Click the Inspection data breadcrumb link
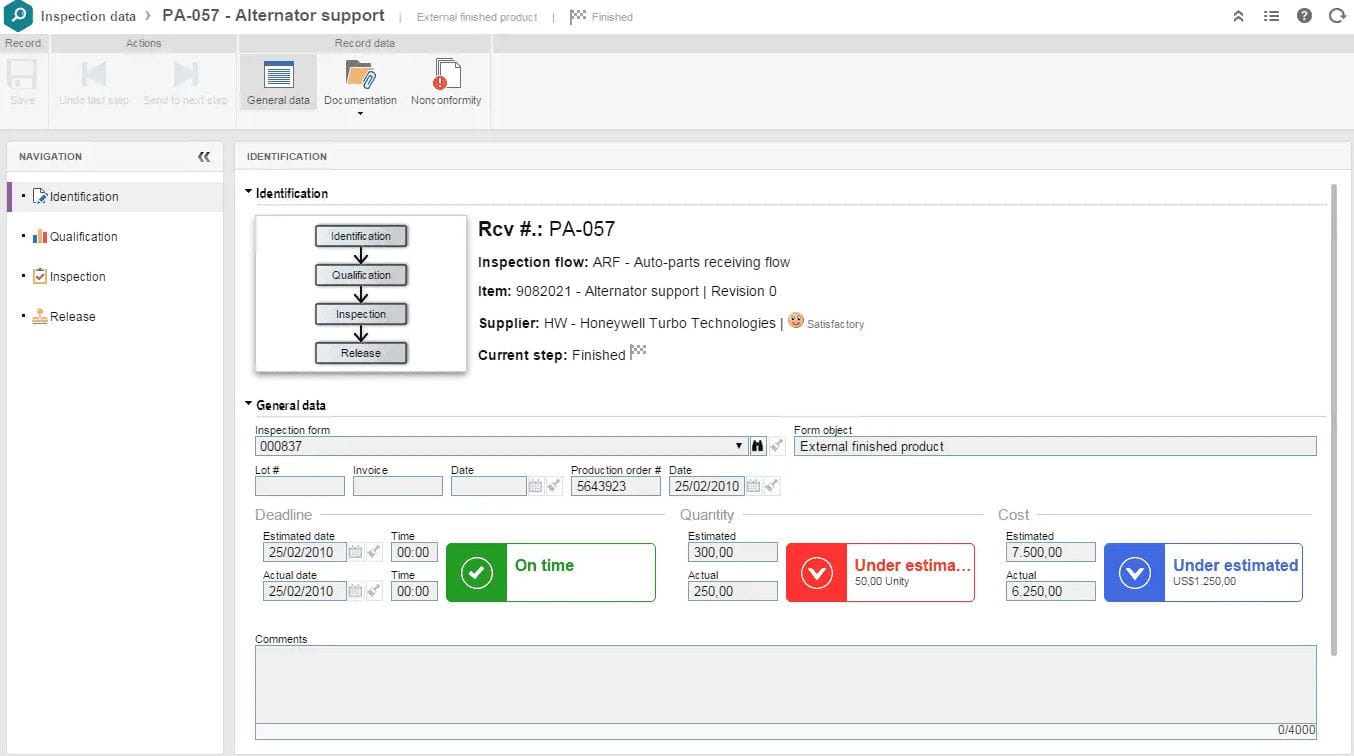 (x=88, y=15)
